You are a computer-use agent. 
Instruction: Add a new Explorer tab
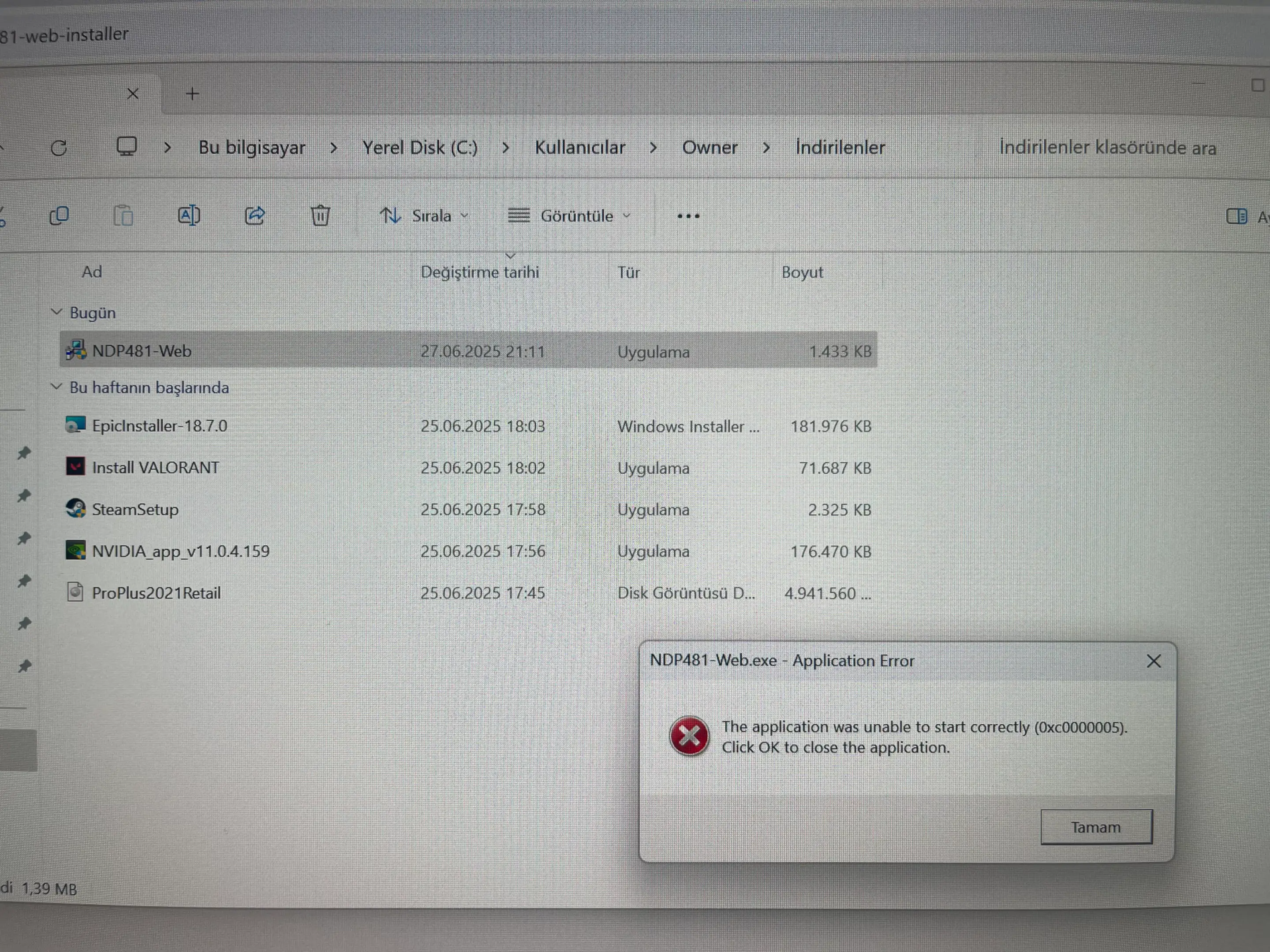[x=192, y=93]
